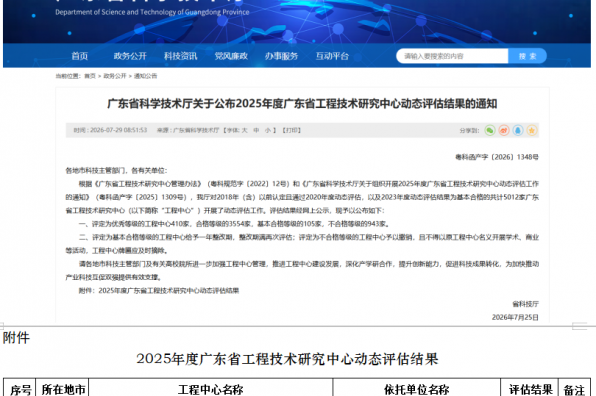The height and width of the screenshot is (396, 596).
Task: Set font size to 小
Action: [268, 130]
